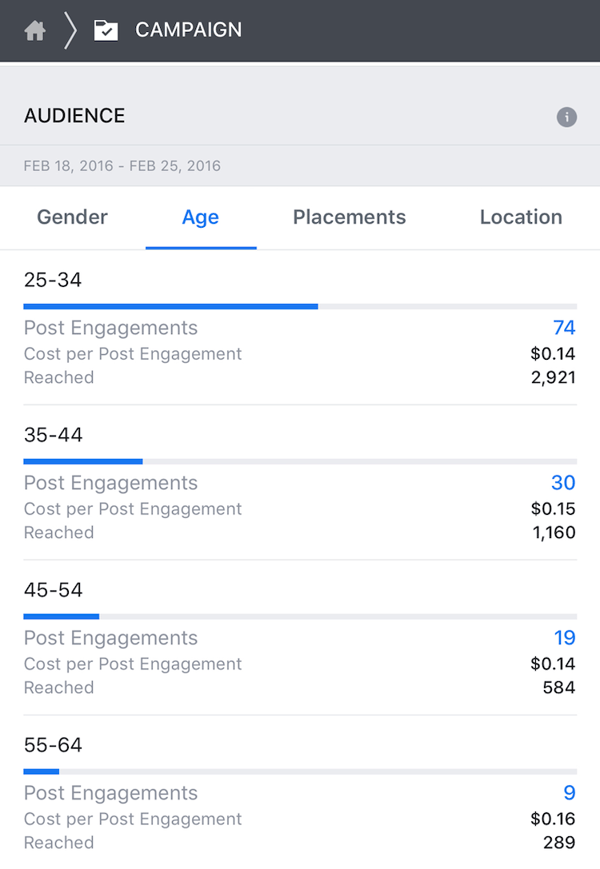Switch to the Location tab
The image size is (600, 869).
pyautogui.click(x=521, y=217)
